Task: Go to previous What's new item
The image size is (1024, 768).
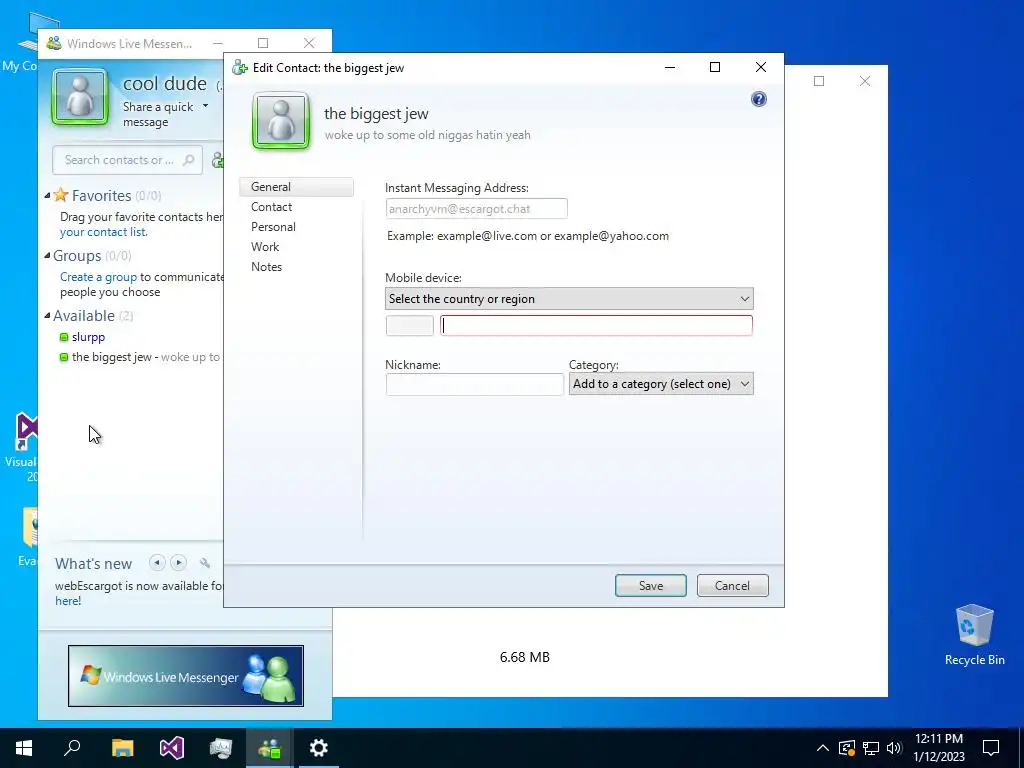Action: coord(157,562)
